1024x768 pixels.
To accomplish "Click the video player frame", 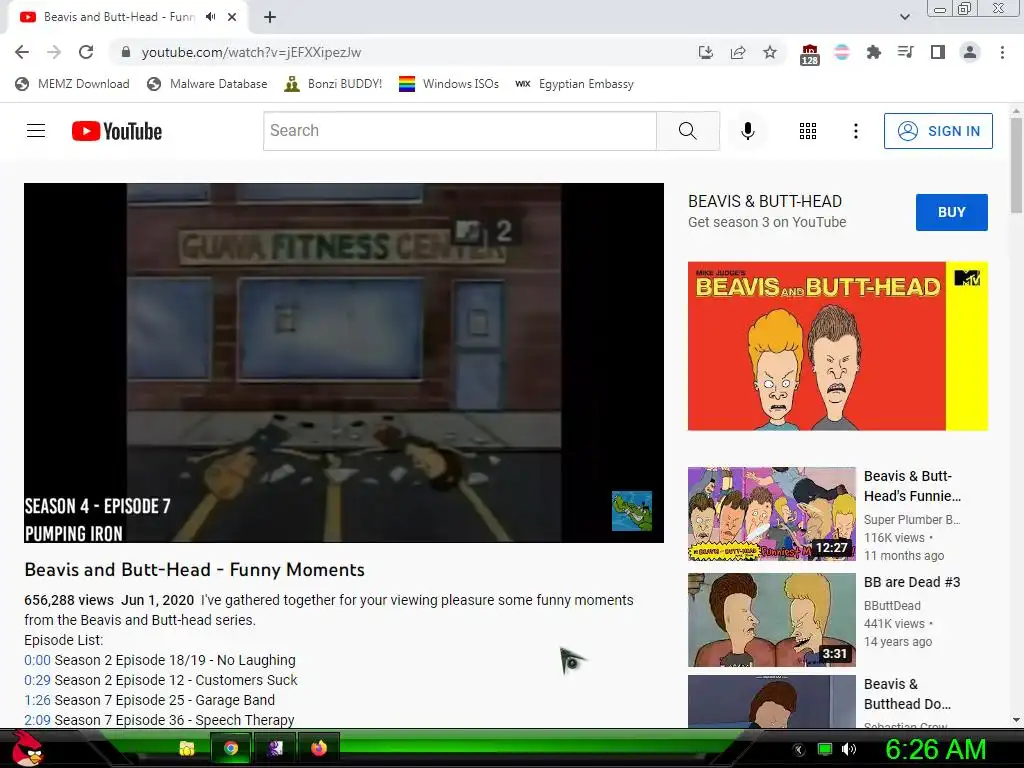I will click(x=344, y=362).
